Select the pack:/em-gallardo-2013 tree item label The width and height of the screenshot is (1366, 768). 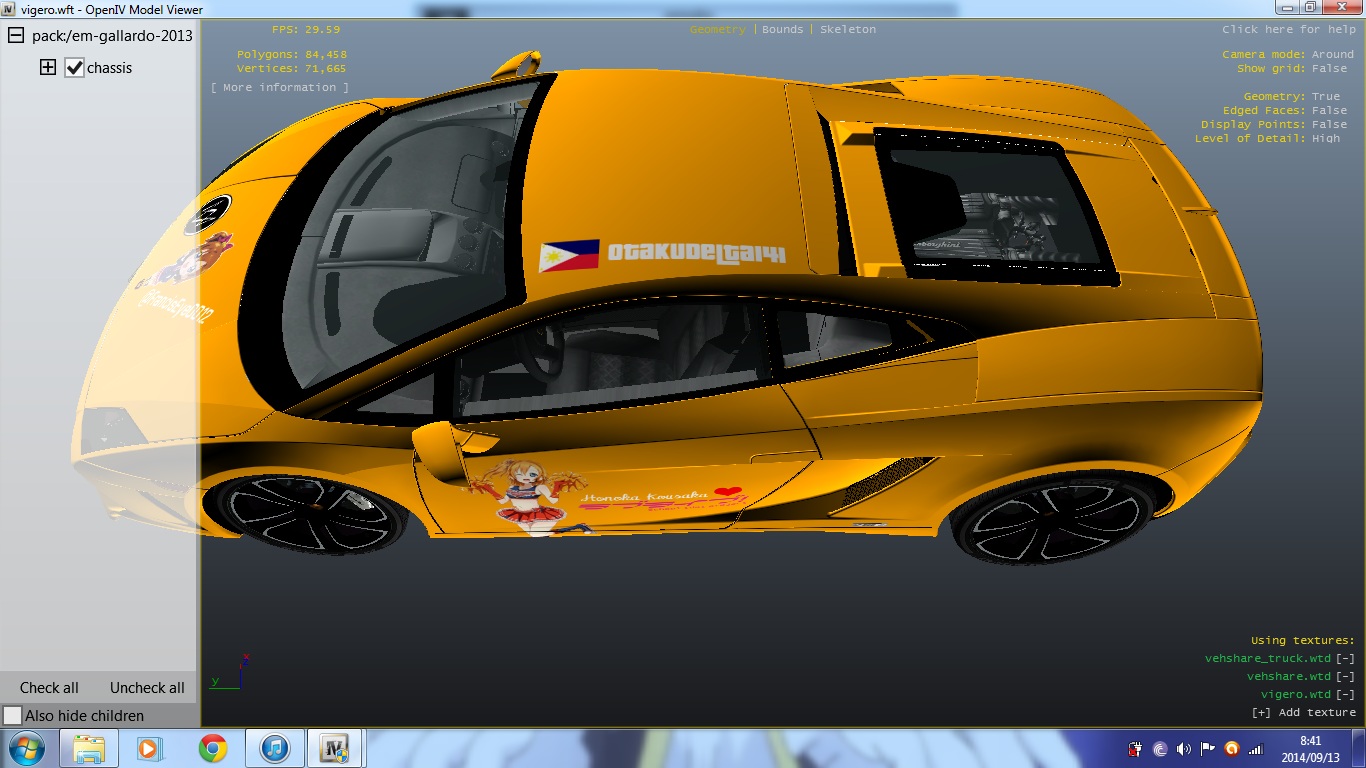[x=112, y=35]
